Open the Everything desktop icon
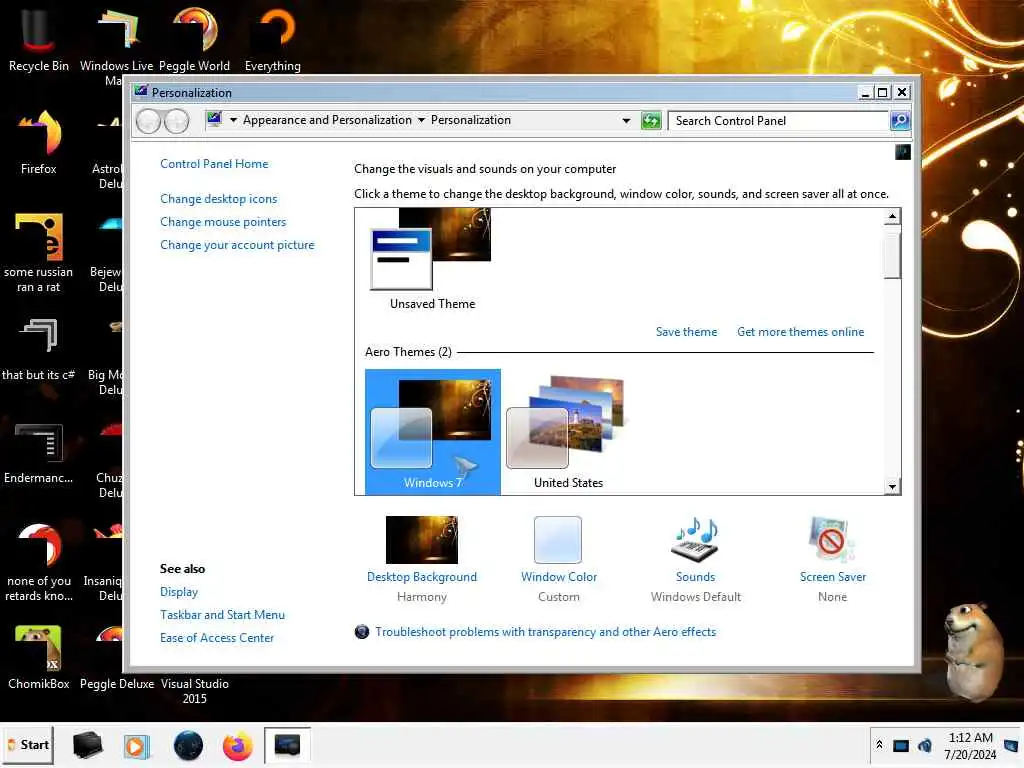 click(272, 38)
